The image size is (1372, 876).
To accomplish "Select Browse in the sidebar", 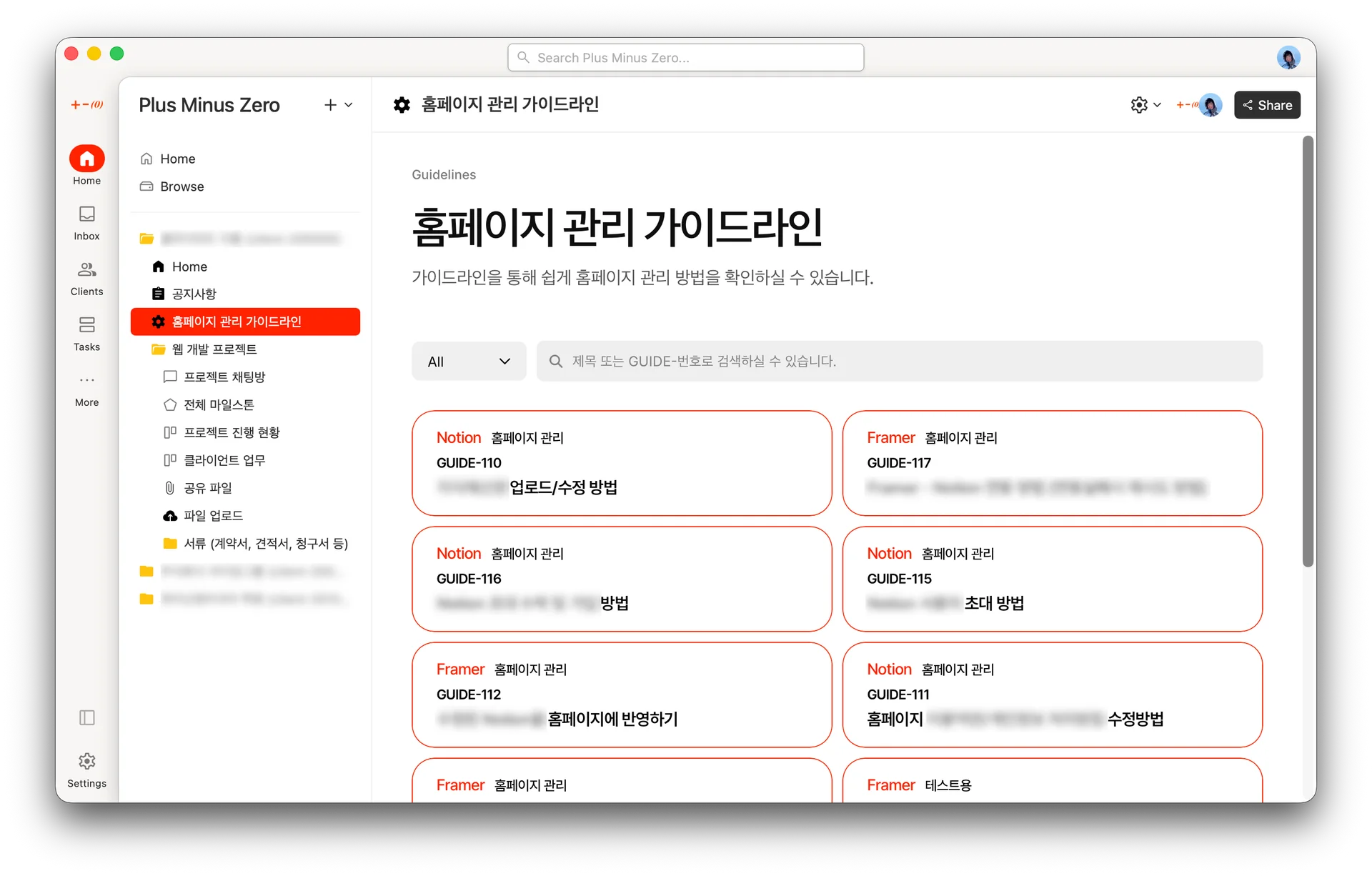I will point(182,186).
